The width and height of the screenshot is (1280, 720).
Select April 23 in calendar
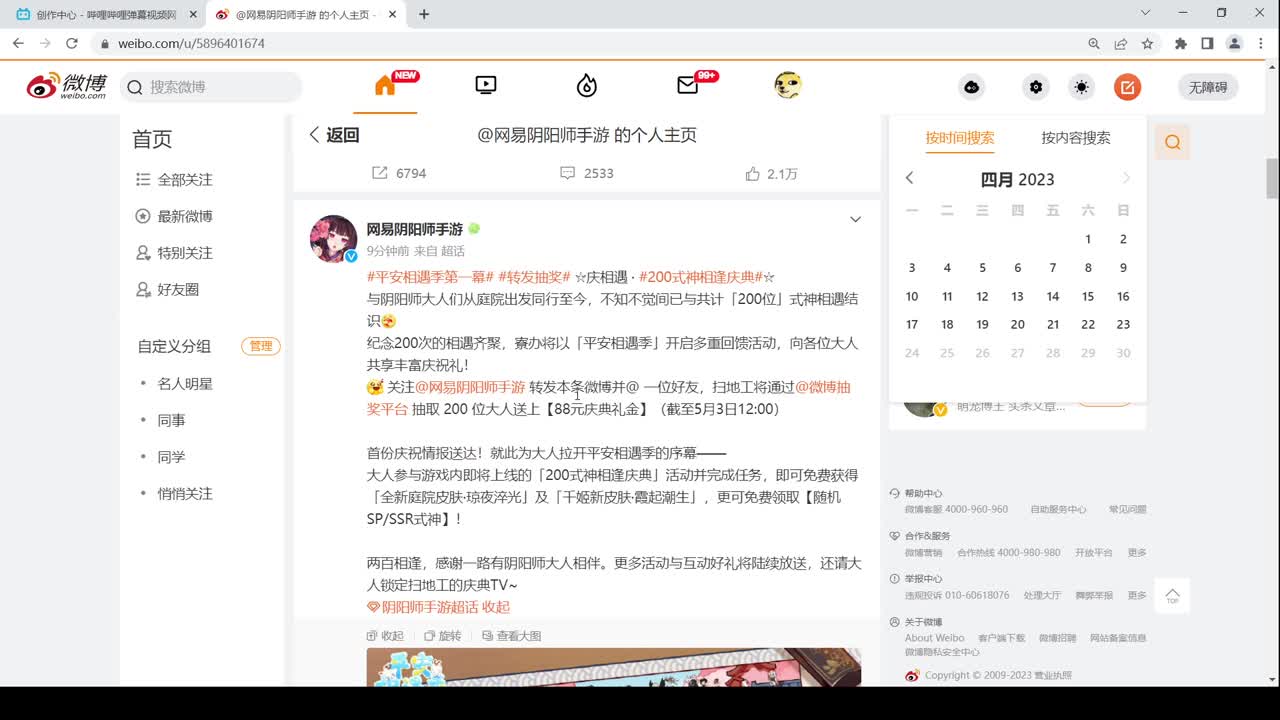(1123, 324)
